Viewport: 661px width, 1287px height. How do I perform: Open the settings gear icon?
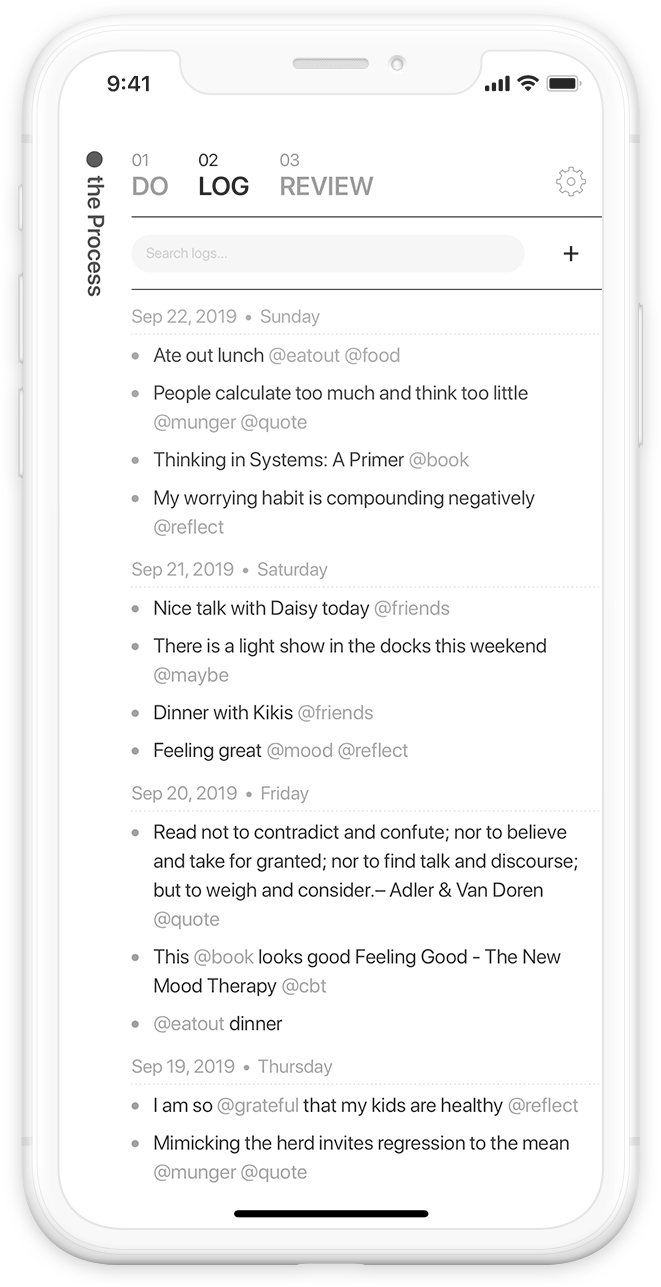[x=570, y=181]
